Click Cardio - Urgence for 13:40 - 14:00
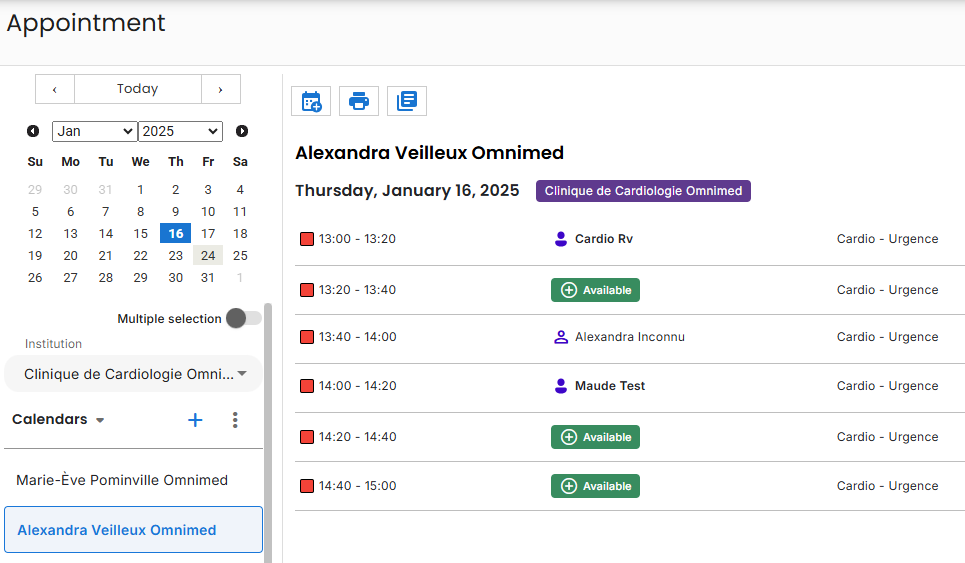Viewport: 965px width, 563px height. [x=887, y=337]
